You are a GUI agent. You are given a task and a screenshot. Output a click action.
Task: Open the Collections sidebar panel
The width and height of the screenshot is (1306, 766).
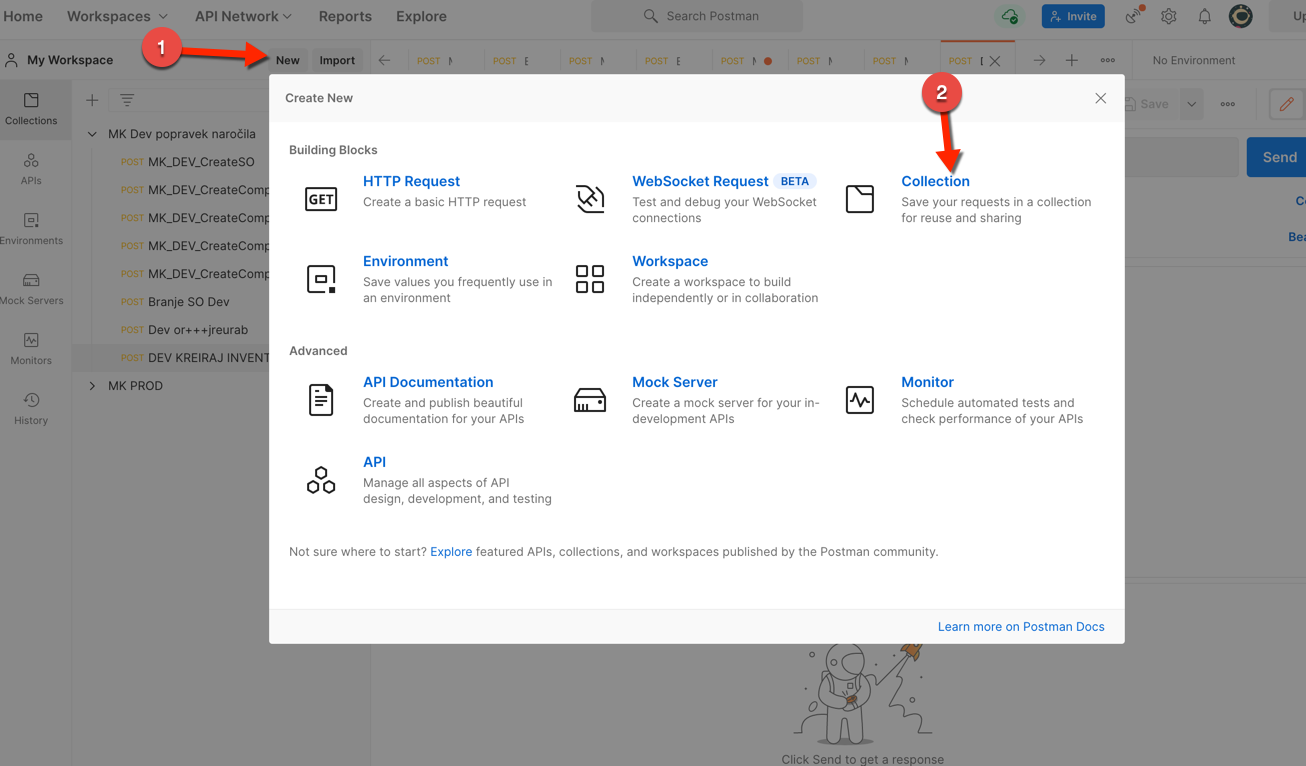click(x=31, y=109)
